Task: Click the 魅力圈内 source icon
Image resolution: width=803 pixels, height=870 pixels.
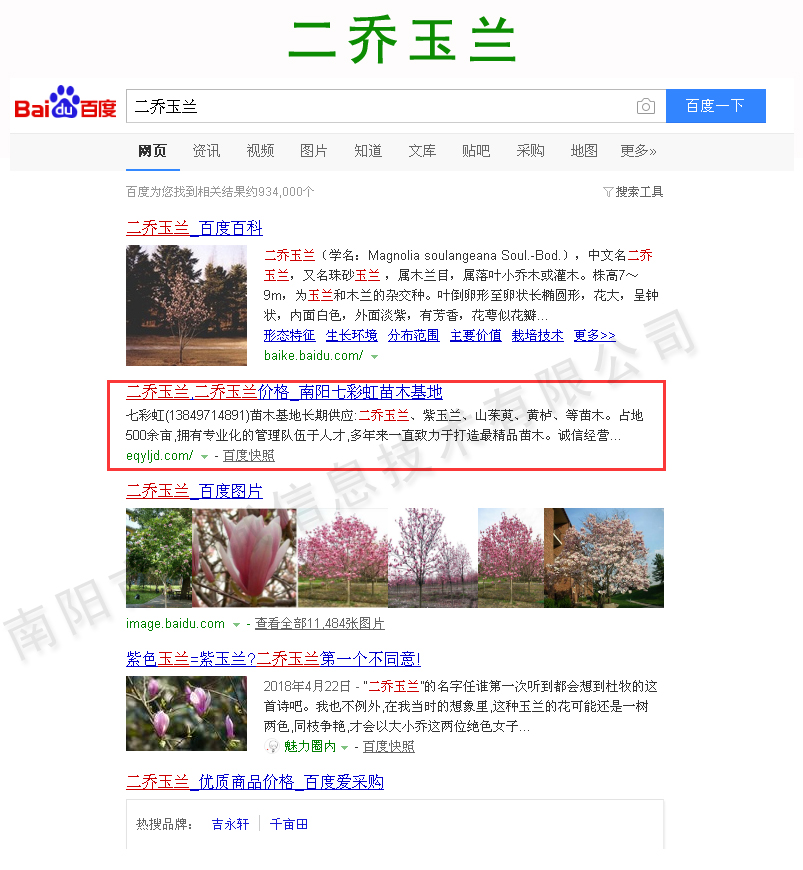Action: tap(271, 747)
